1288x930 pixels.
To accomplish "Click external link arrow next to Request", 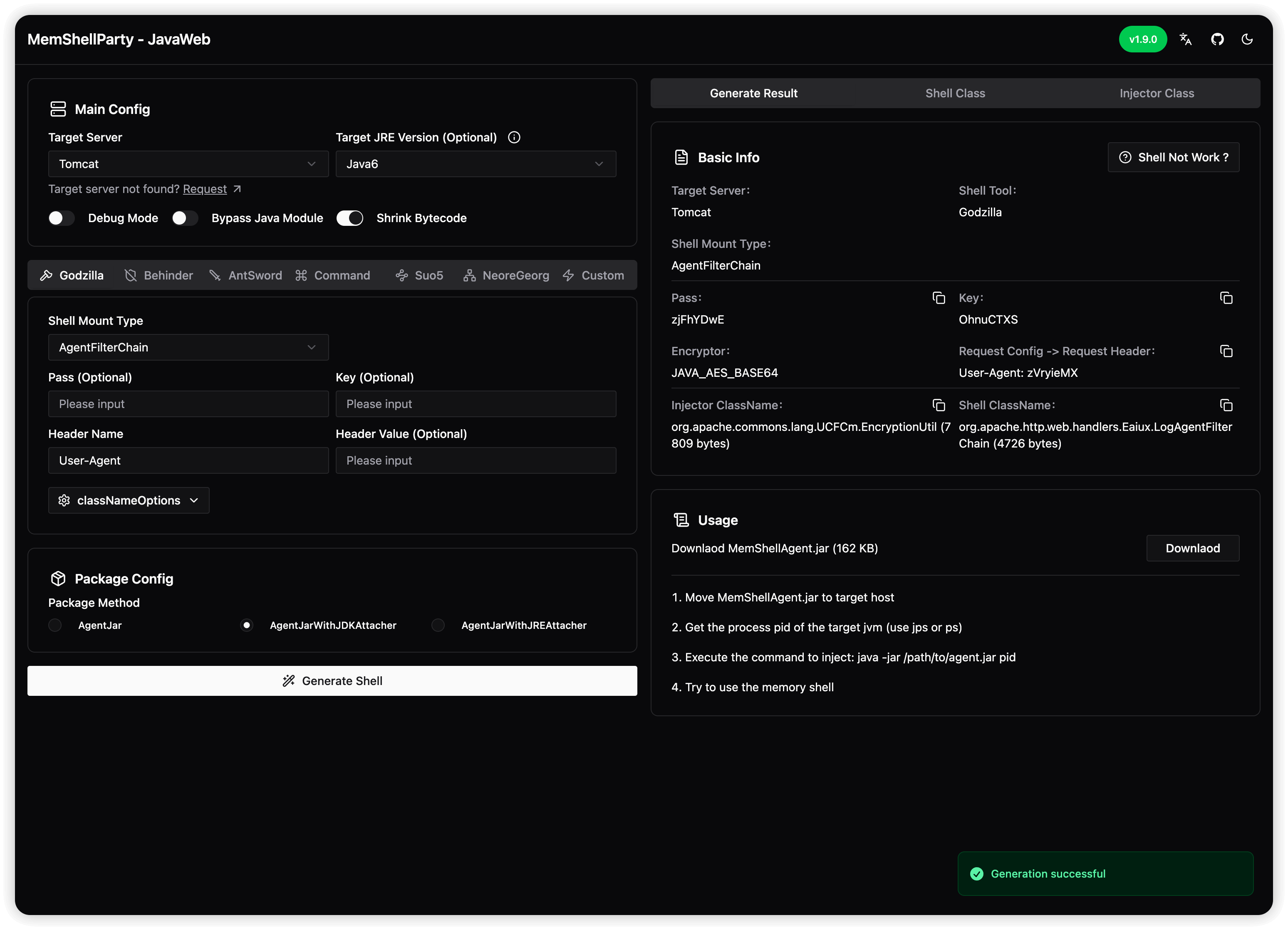I will [x=238, y=189].
